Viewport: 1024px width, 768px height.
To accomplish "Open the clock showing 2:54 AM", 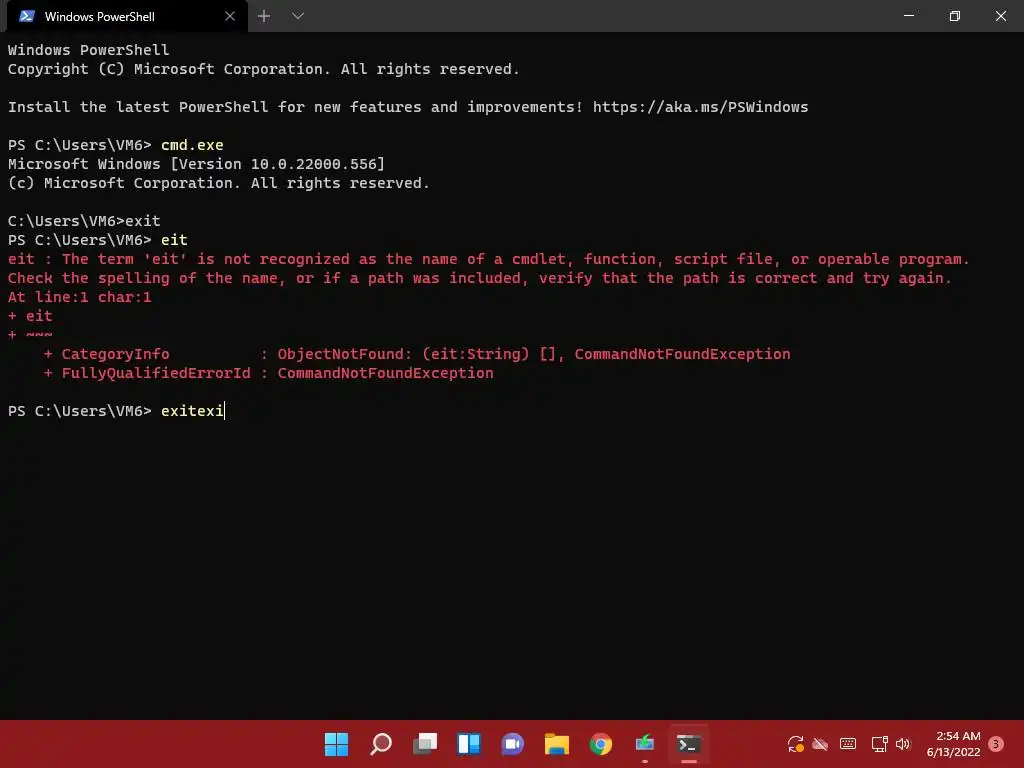I will coord(953,744).
